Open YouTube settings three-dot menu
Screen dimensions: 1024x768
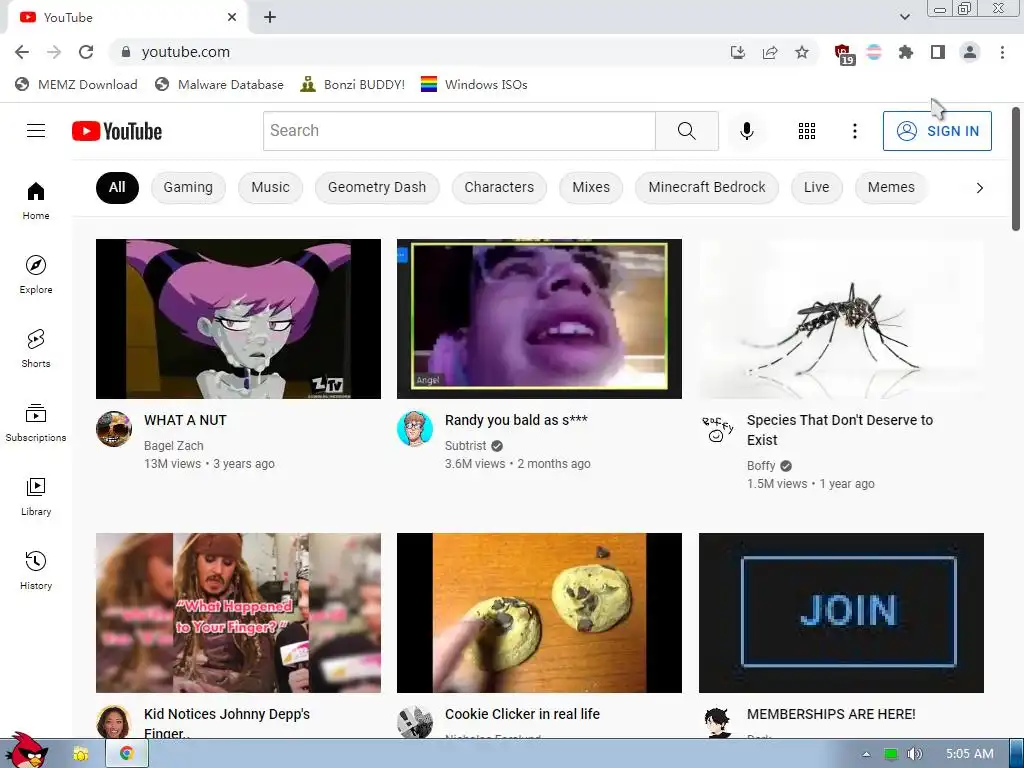click(854, 131)
